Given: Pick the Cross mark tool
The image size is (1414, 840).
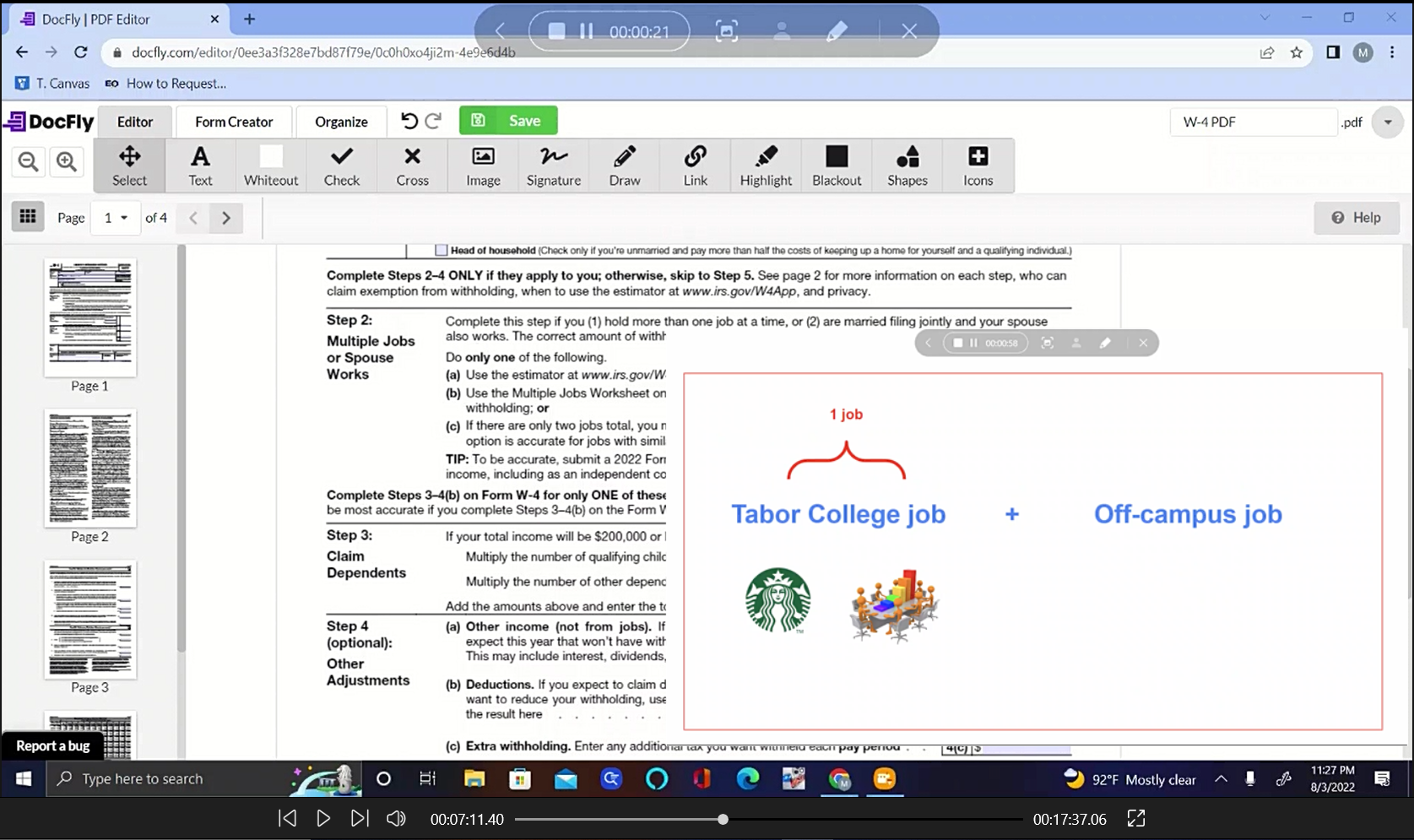Looking at the screenshot, I should [412, 165].
